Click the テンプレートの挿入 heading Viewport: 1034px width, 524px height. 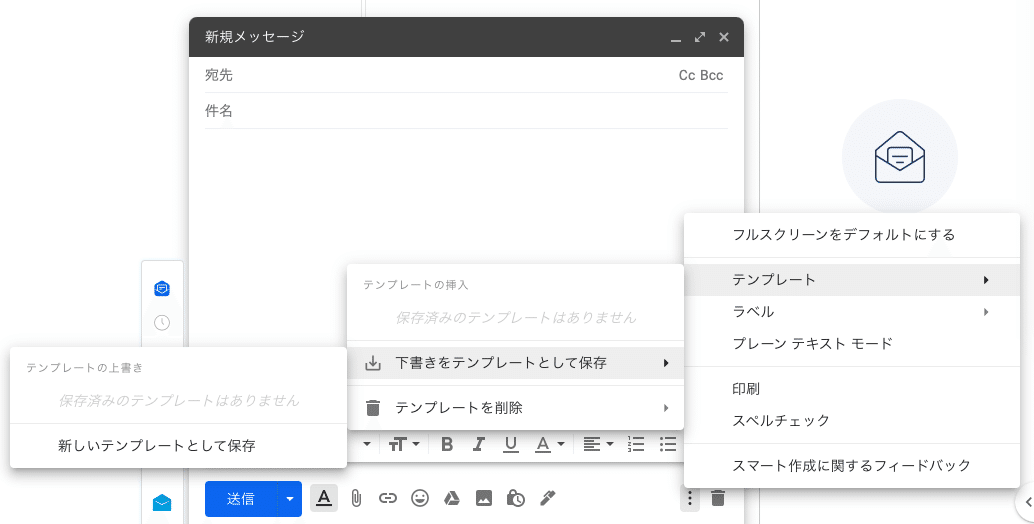416,285
